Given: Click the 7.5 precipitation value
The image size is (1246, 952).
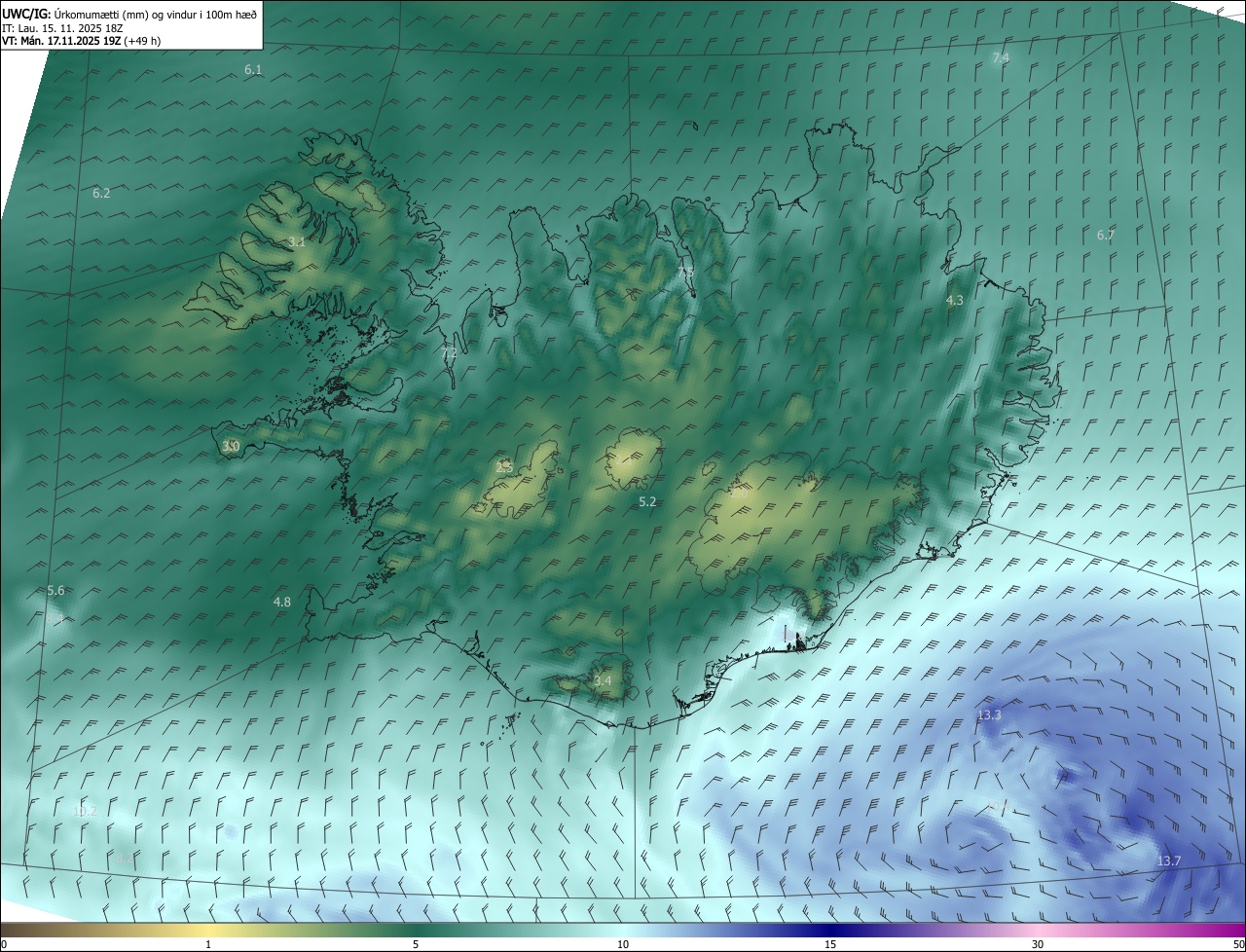Looking at the screenshot, I should 686,272.
